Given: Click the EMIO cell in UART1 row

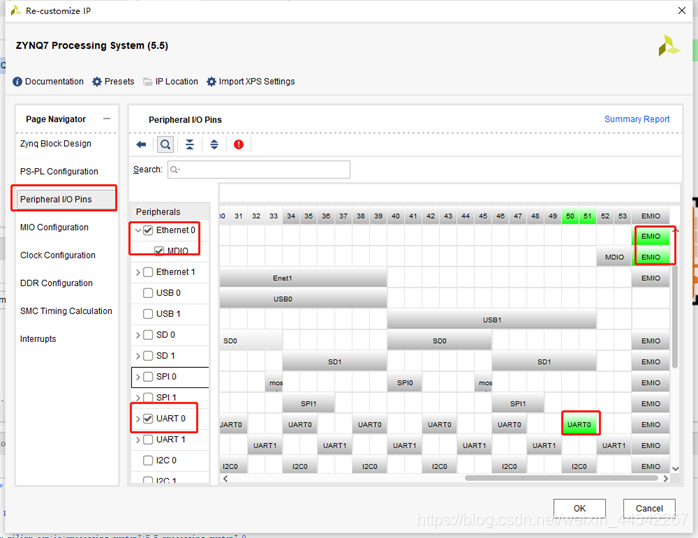Looking at the screenshot, I should (x=650, y=445).
